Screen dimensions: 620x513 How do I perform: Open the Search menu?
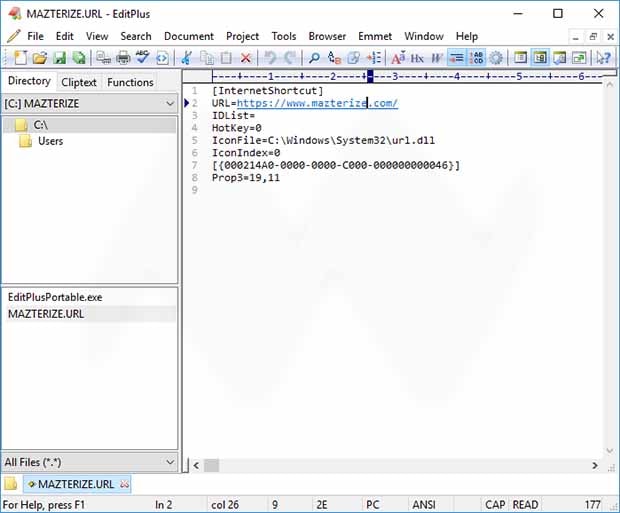(x=136, y=36)
